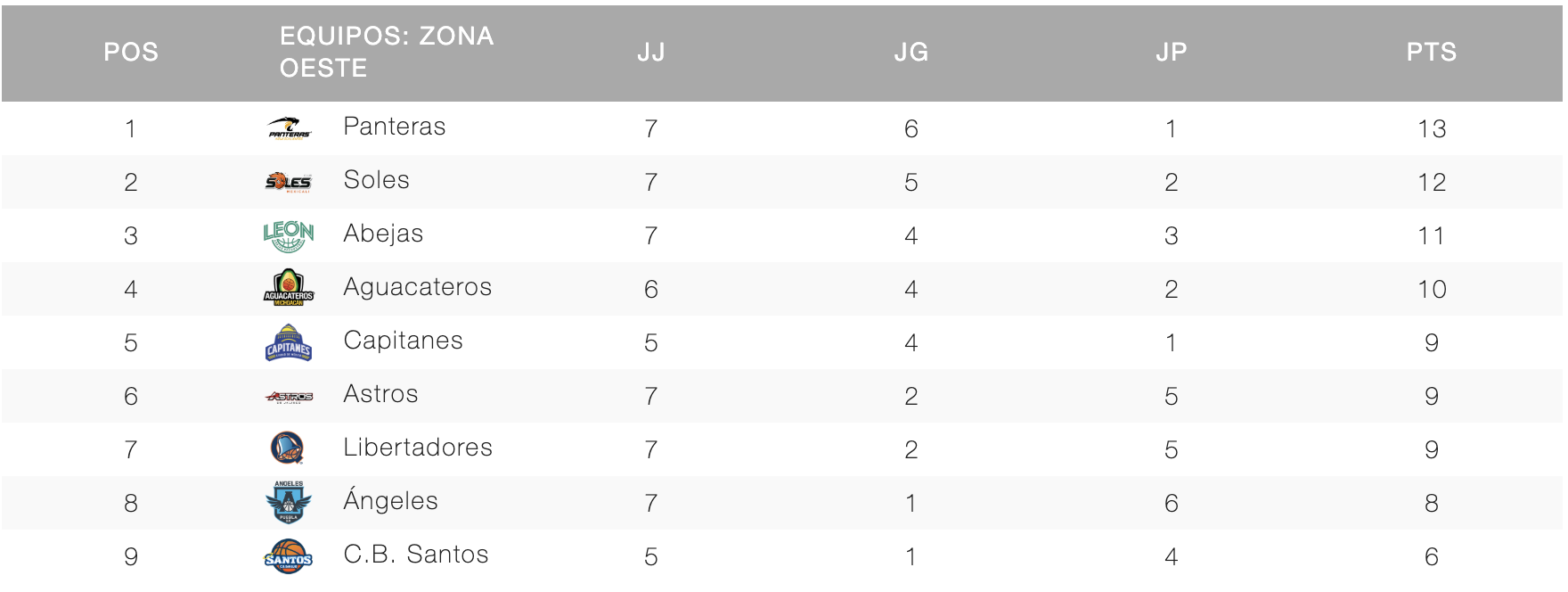The image size is (1568, 592).
Task: Click the Ángeles team logo
Action: (x=289, y=502)
